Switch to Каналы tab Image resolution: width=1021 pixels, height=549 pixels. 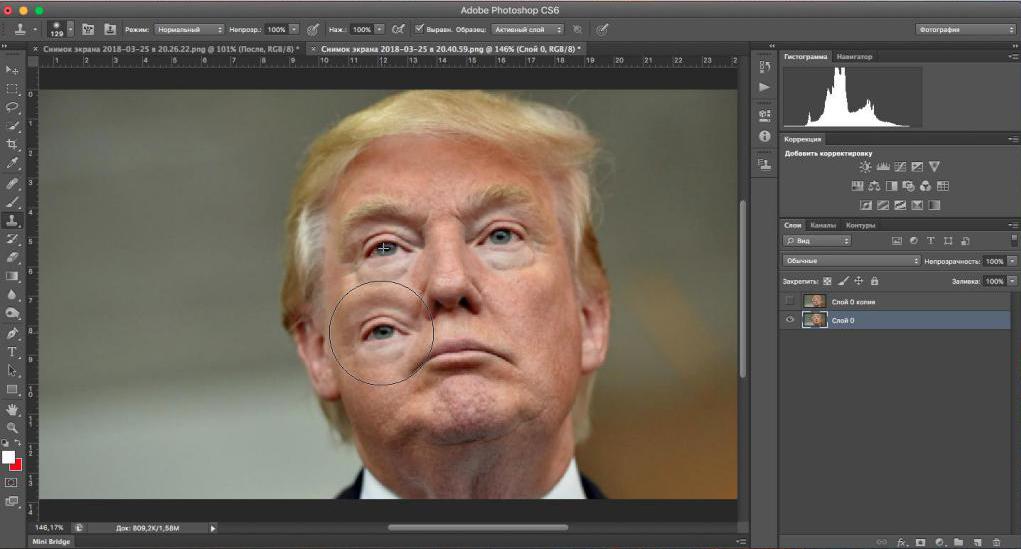(823, 225)
